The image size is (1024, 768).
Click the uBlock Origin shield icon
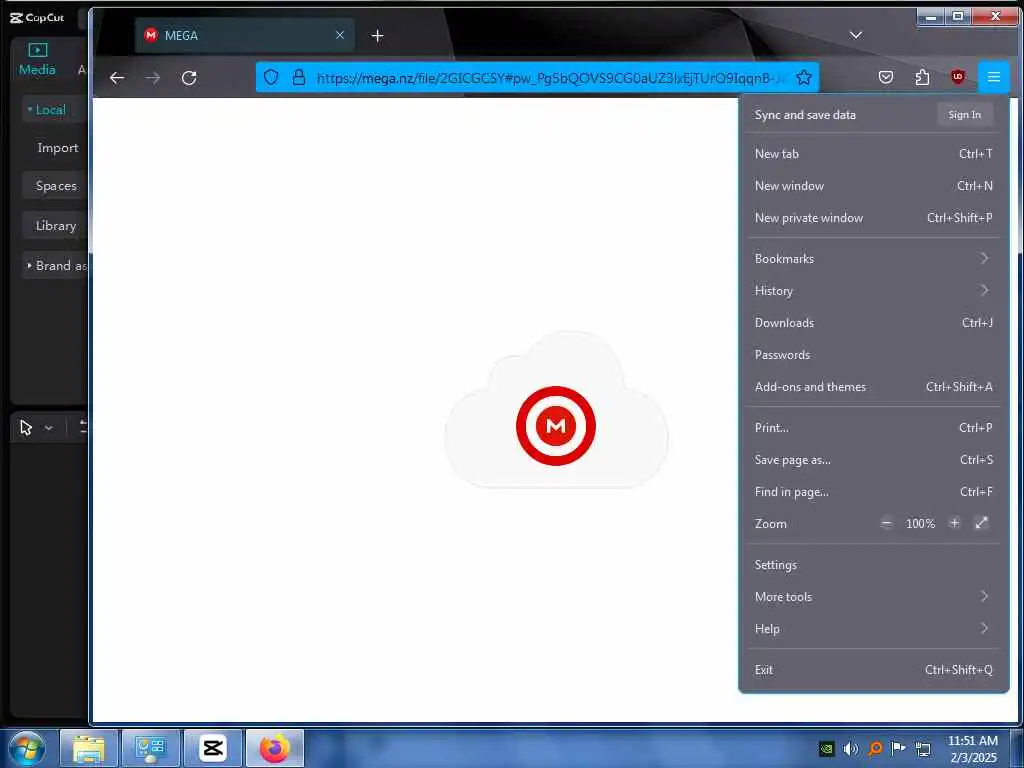click(957, 77)
